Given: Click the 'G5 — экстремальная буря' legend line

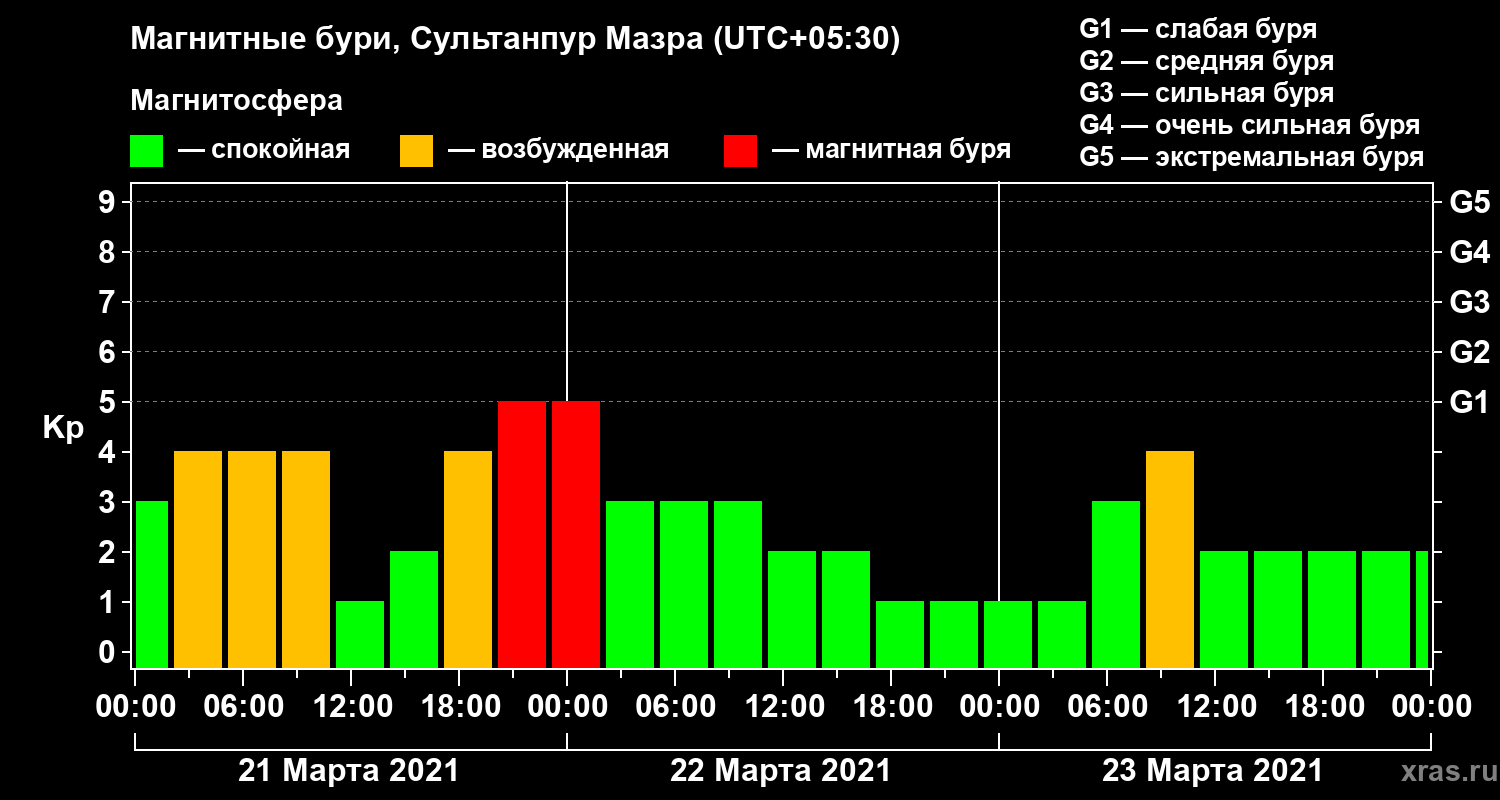Looking at the screenshot, I should (x=1252, y=158).
